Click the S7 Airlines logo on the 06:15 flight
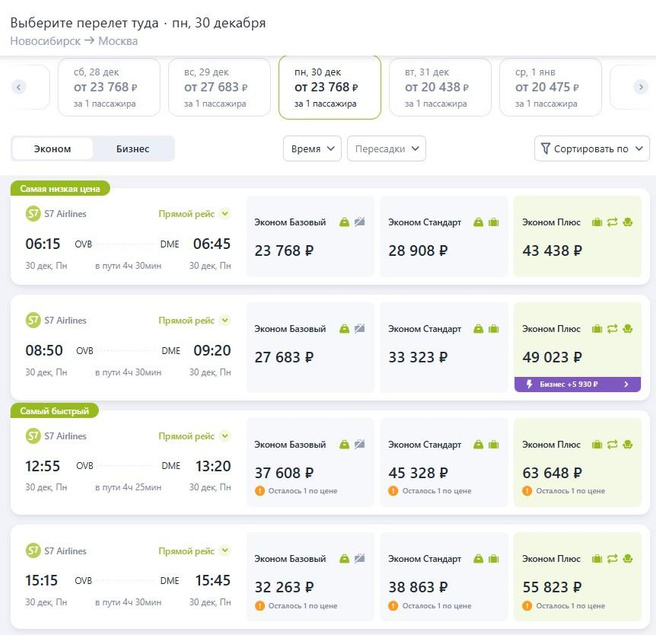 [32, 213]
